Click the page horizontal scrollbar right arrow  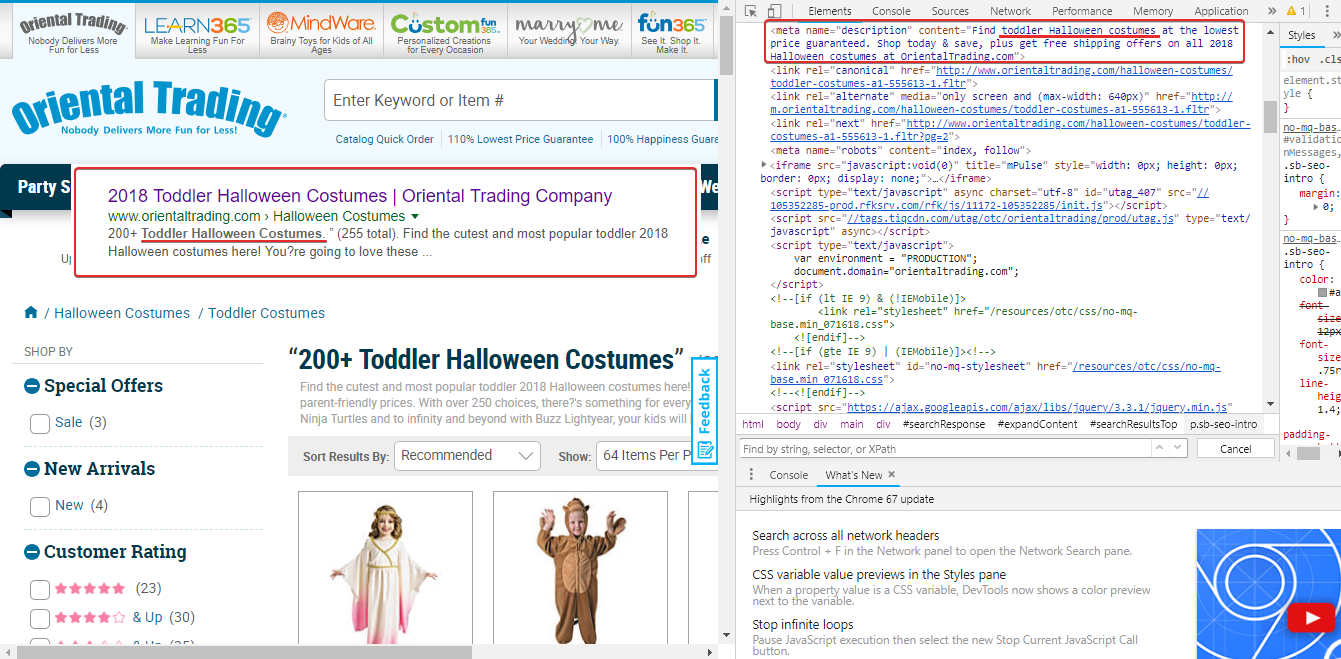710,652
